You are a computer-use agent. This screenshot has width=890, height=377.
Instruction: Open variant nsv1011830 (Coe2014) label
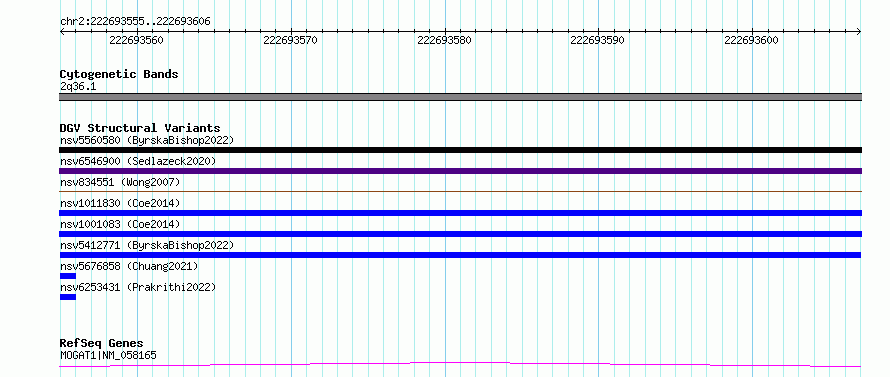(x=120, y=203)
